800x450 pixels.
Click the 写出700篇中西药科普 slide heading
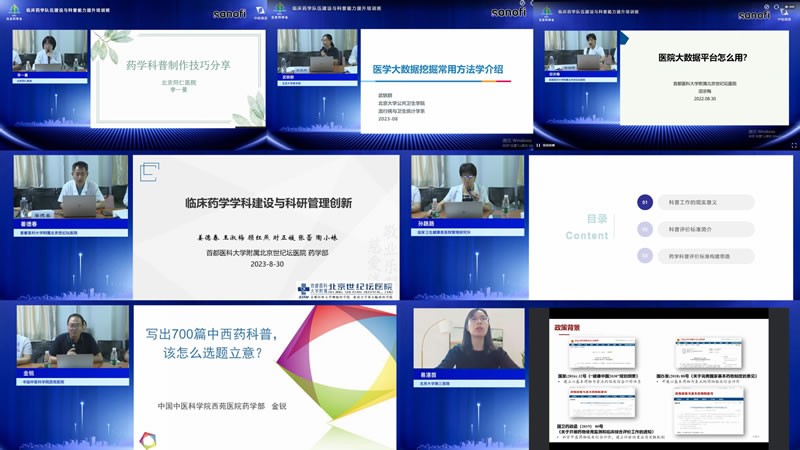pyautogui.click(x=212, y=343)
